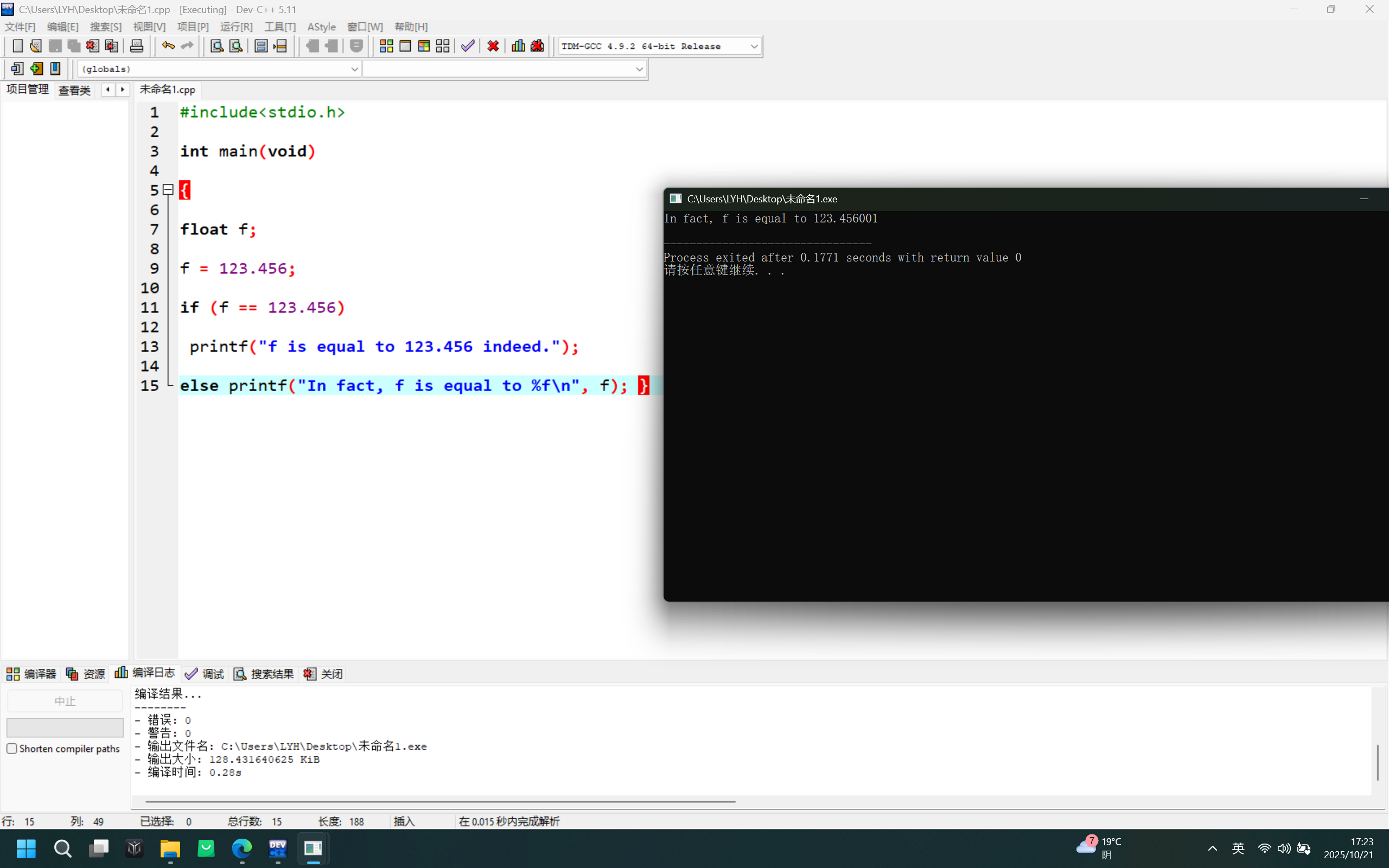This screenshot has height=868, width=1389.
Task: Switch to the 调试 bottom tab
Action: pyautogui.click(x=205, y=674)
